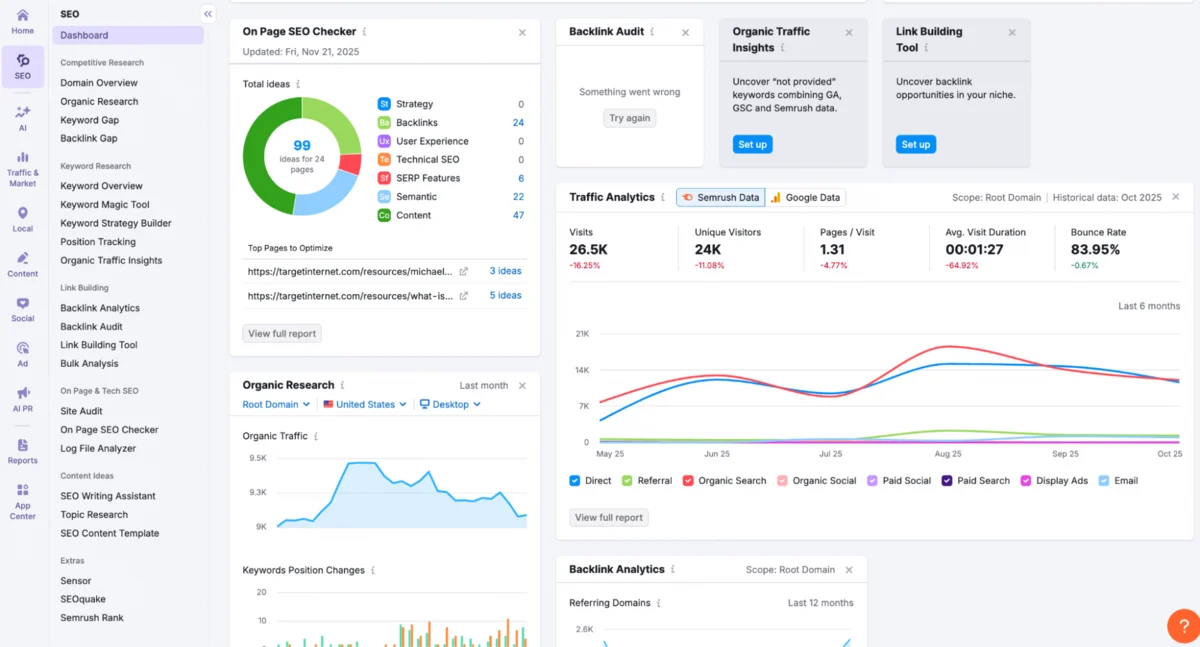Open the Home section in left rail

22,21
